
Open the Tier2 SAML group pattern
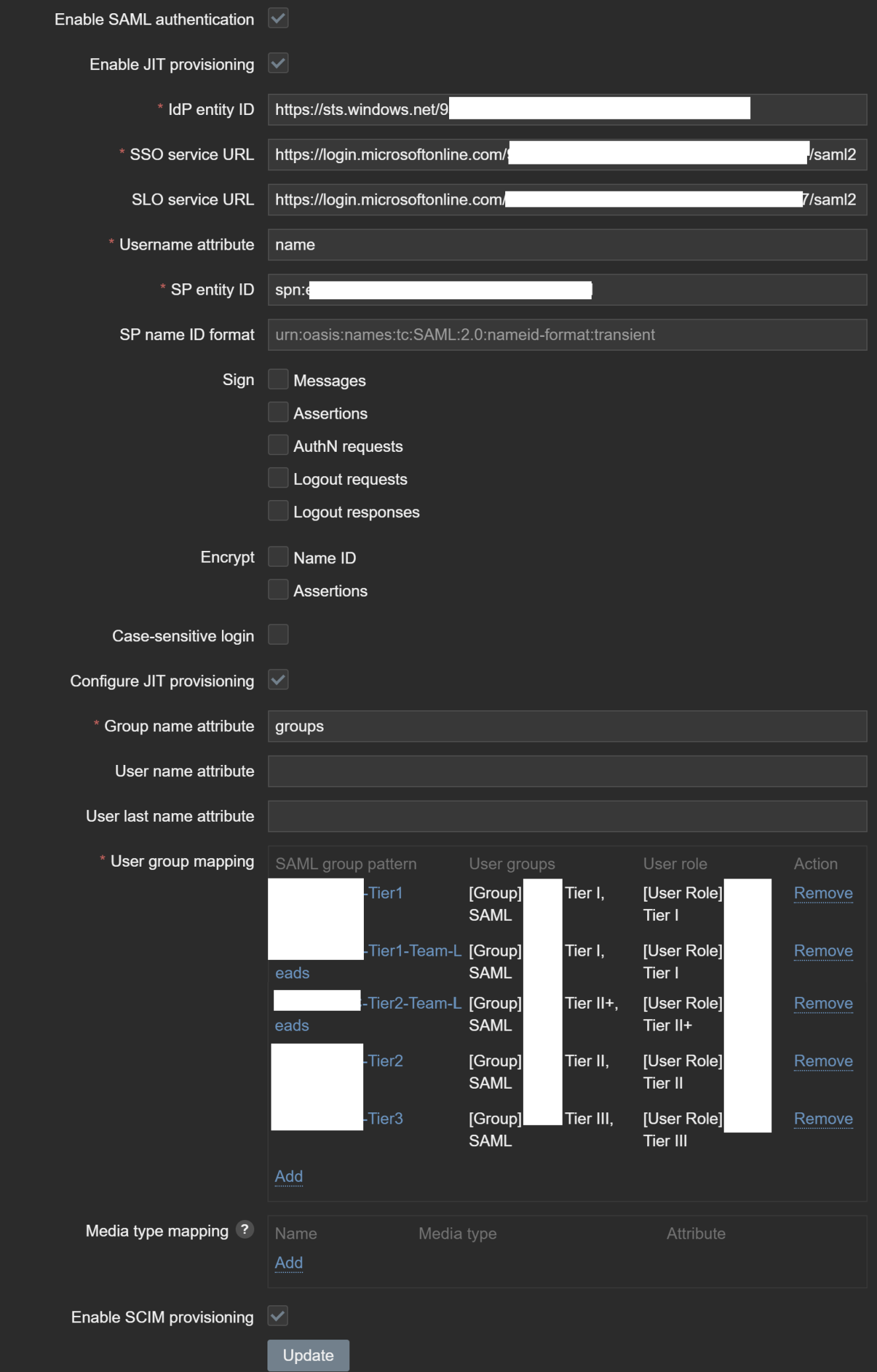click(385, 1061)
